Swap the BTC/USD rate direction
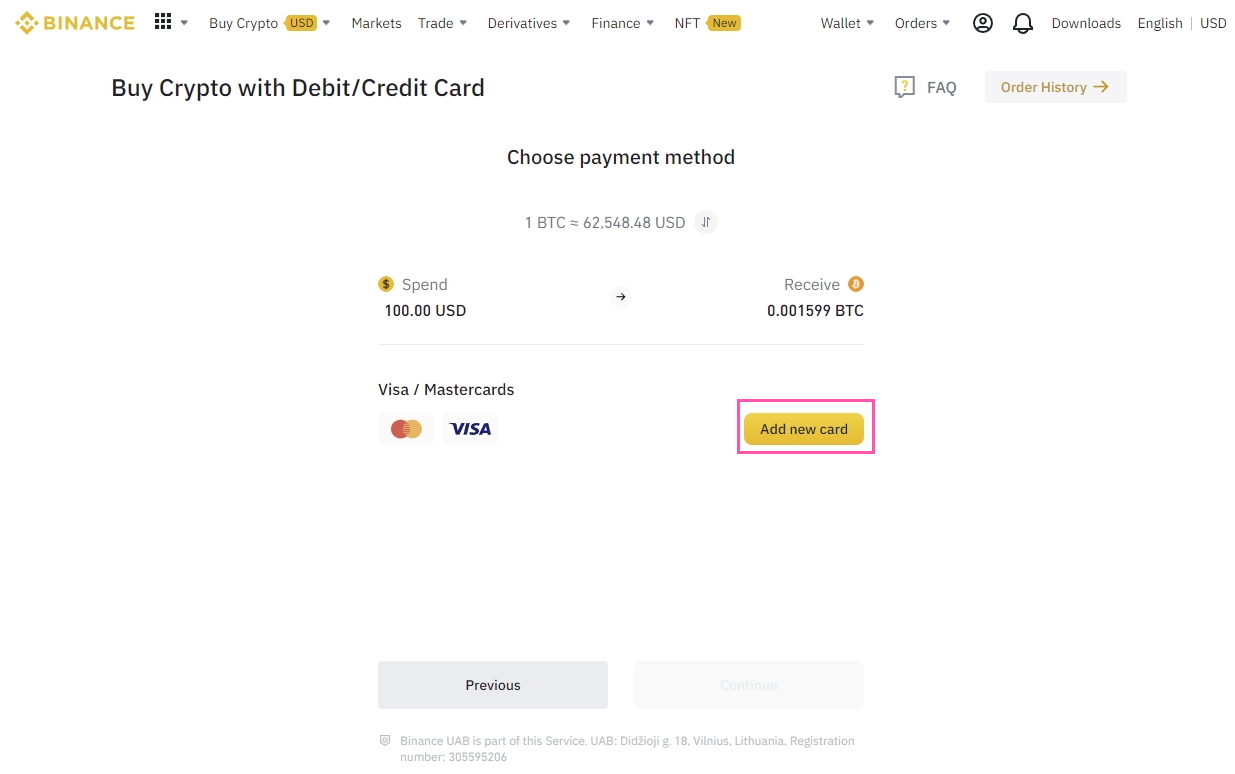This screenshot has height=774, width=1235. (x=706, y=222)
